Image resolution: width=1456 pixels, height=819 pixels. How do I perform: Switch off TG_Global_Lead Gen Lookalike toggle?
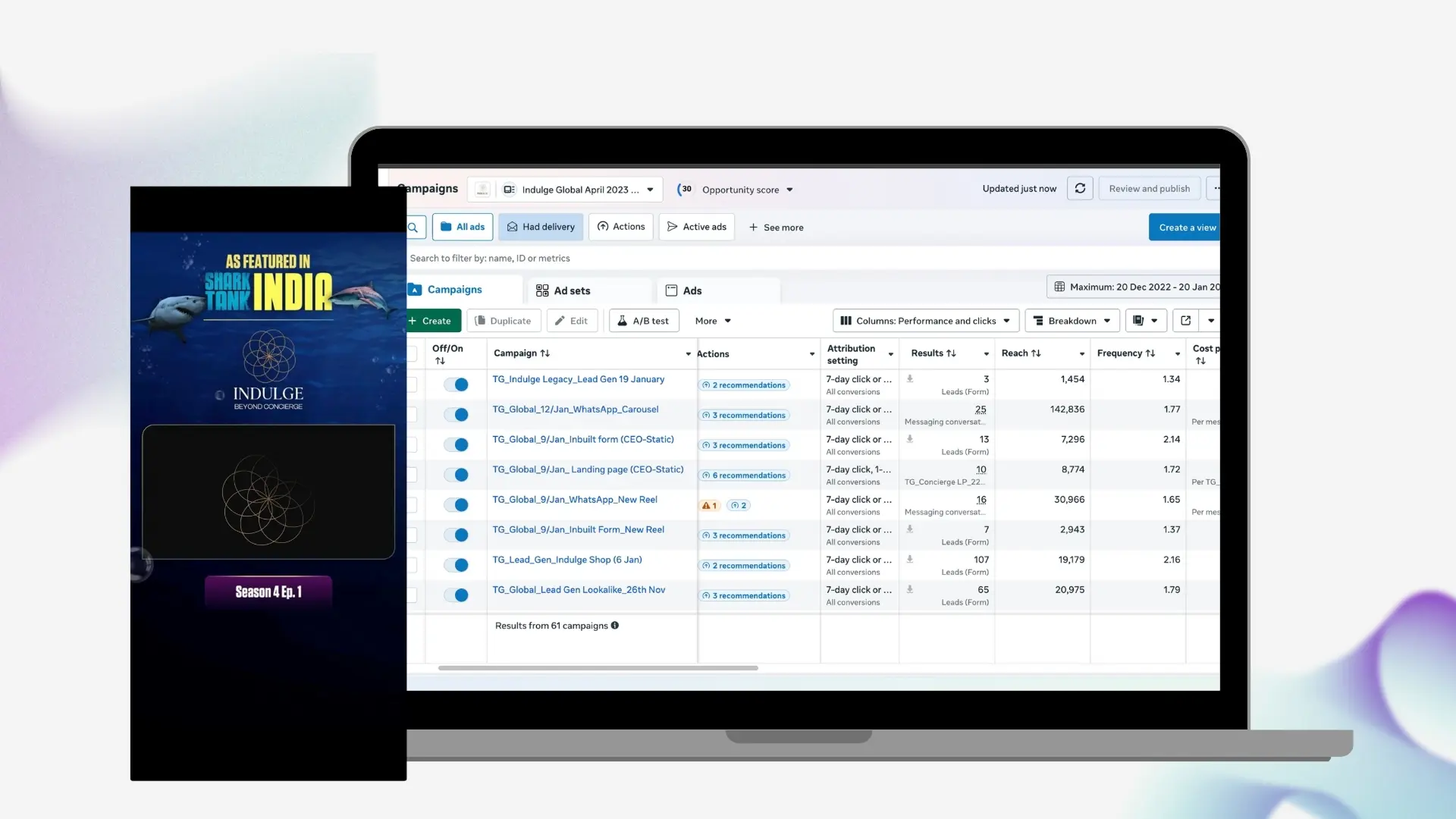pos(457,595)
